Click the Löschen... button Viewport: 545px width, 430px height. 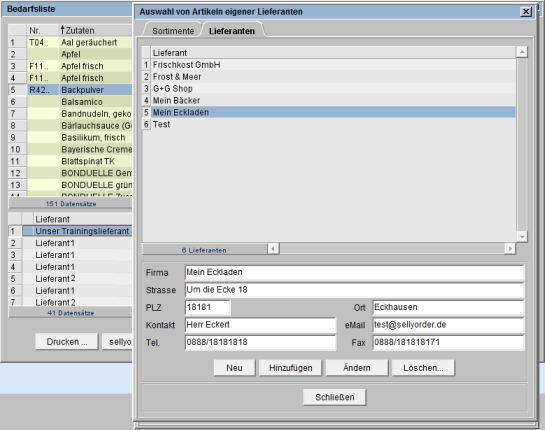pyautogui.click(x=423, y=368)
